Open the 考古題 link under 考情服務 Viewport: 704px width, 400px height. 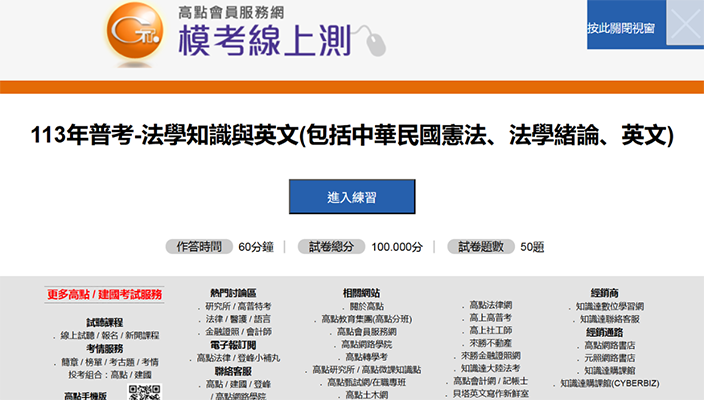point(122,362)
